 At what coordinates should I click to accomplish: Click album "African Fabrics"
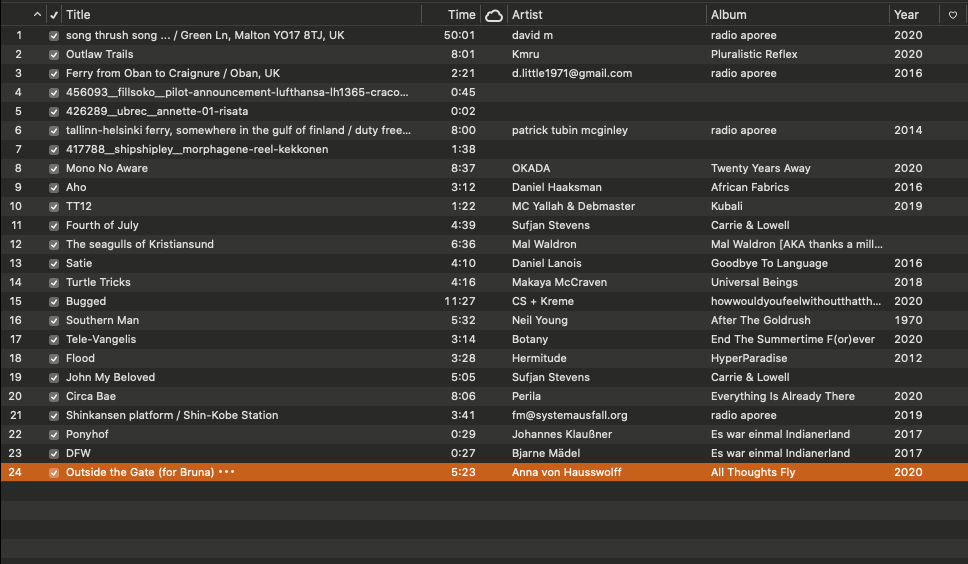749,188
